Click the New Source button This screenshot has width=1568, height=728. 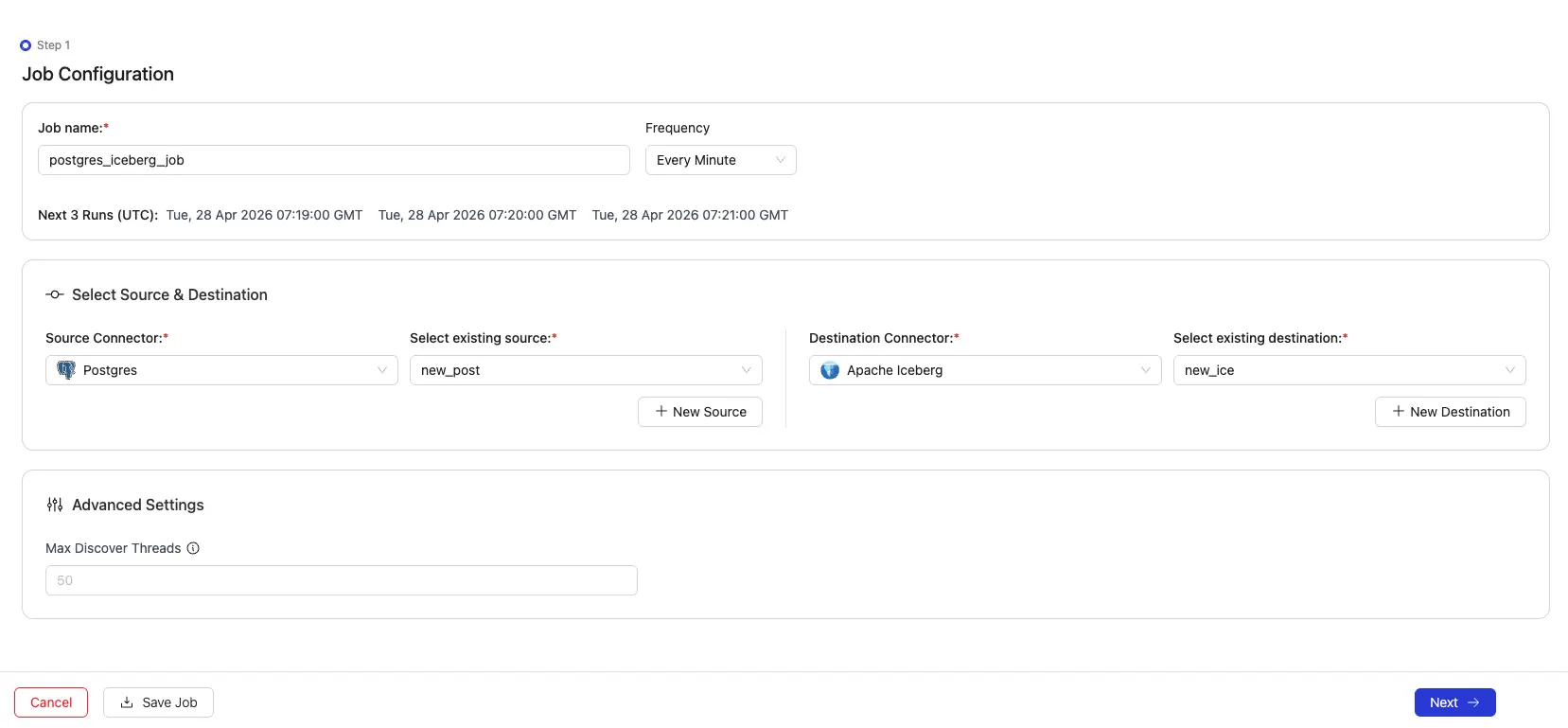point(700,412)
